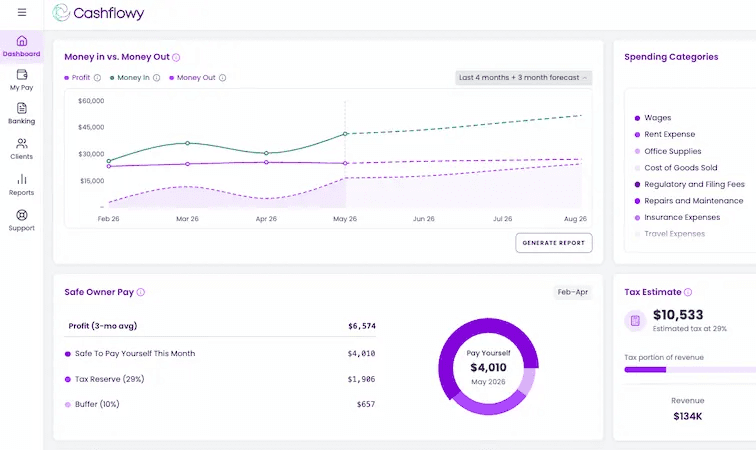Image resolution: width=756 pixels, height=450 pixels.
Task: Expand the Last 4 months + 3 month forecast dropdown
Action: pyautogui.click(x=524, y=78)
